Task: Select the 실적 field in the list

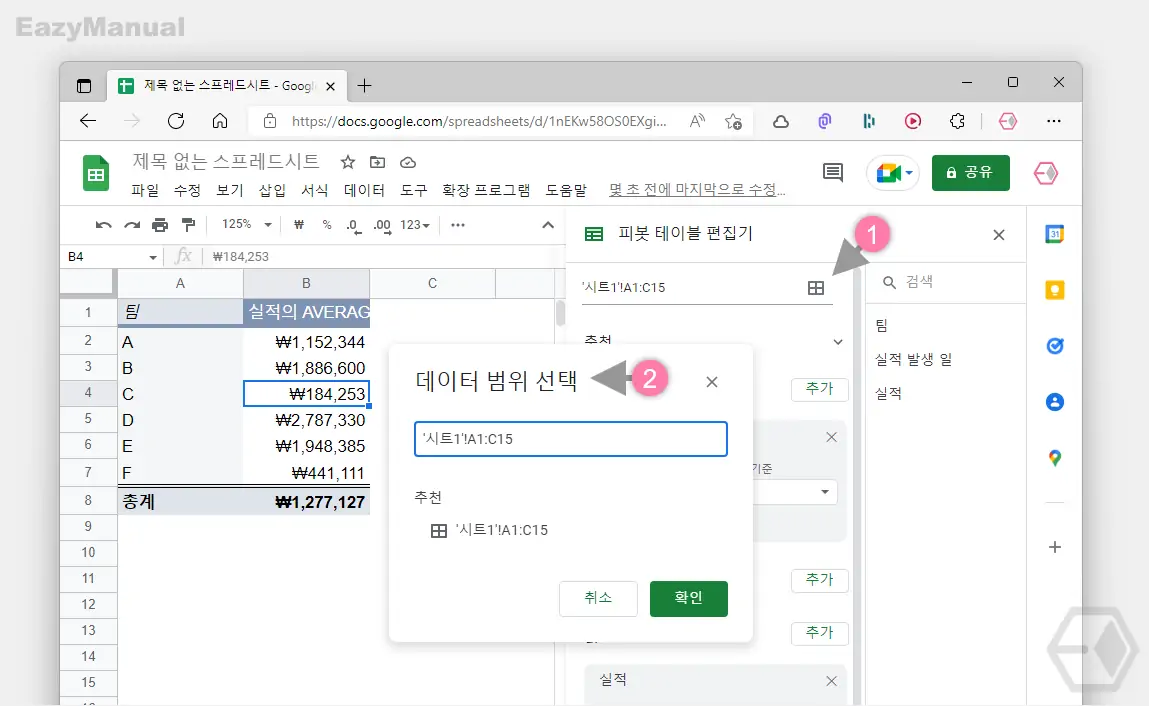Action: point(888,393)
